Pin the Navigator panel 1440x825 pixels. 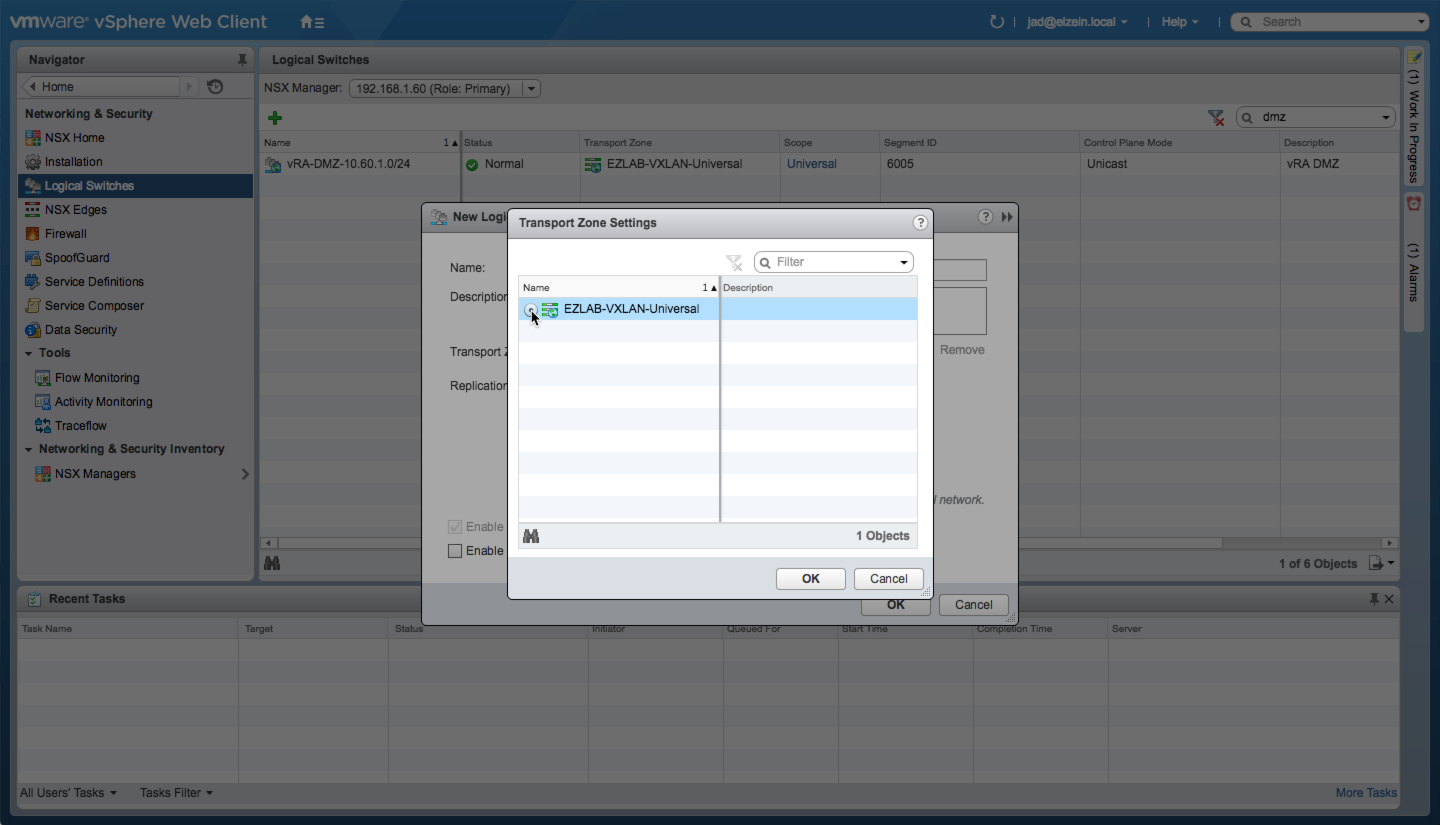[242, 60]
